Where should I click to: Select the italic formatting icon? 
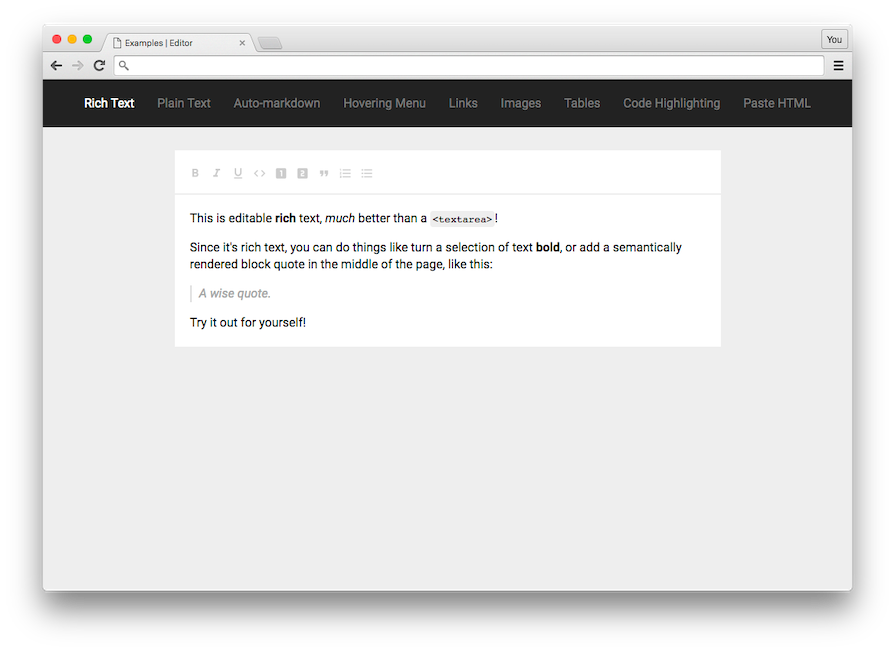tap(216, 173)
